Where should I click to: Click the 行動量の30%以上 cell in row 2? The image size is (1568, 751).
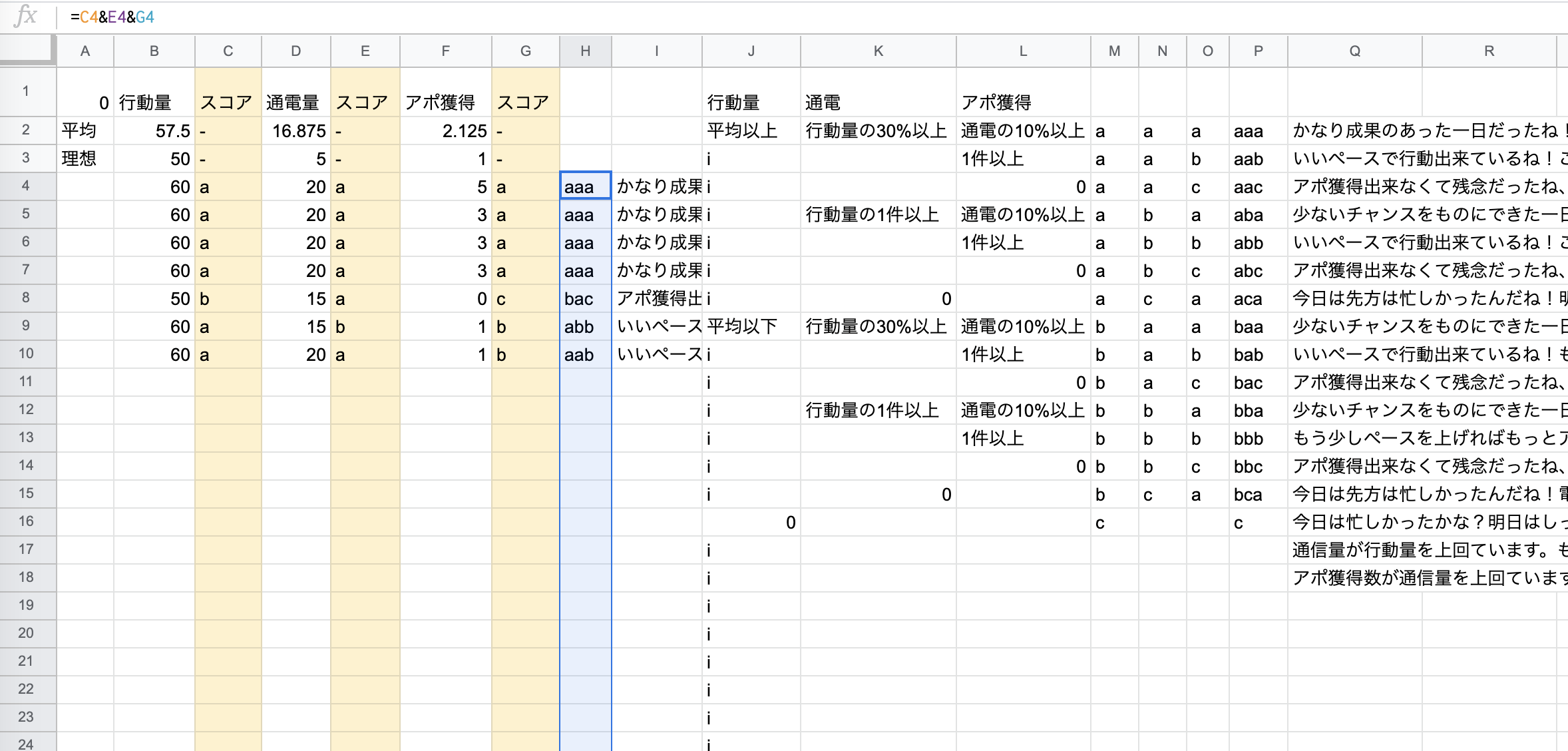(877, 130)
